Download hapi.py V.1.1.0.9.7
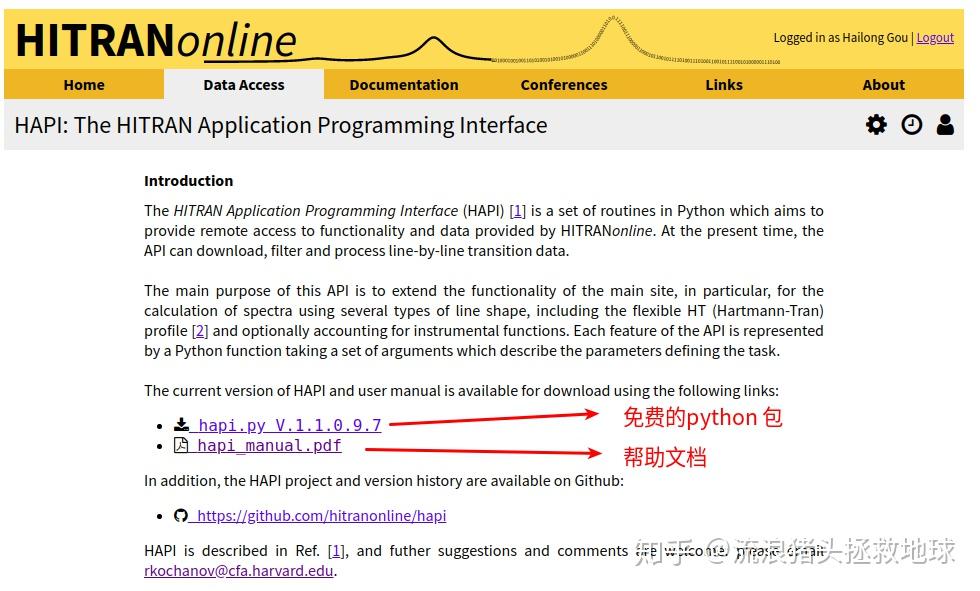The height and width of the screenshot is (591, 980). click(289, 424)
